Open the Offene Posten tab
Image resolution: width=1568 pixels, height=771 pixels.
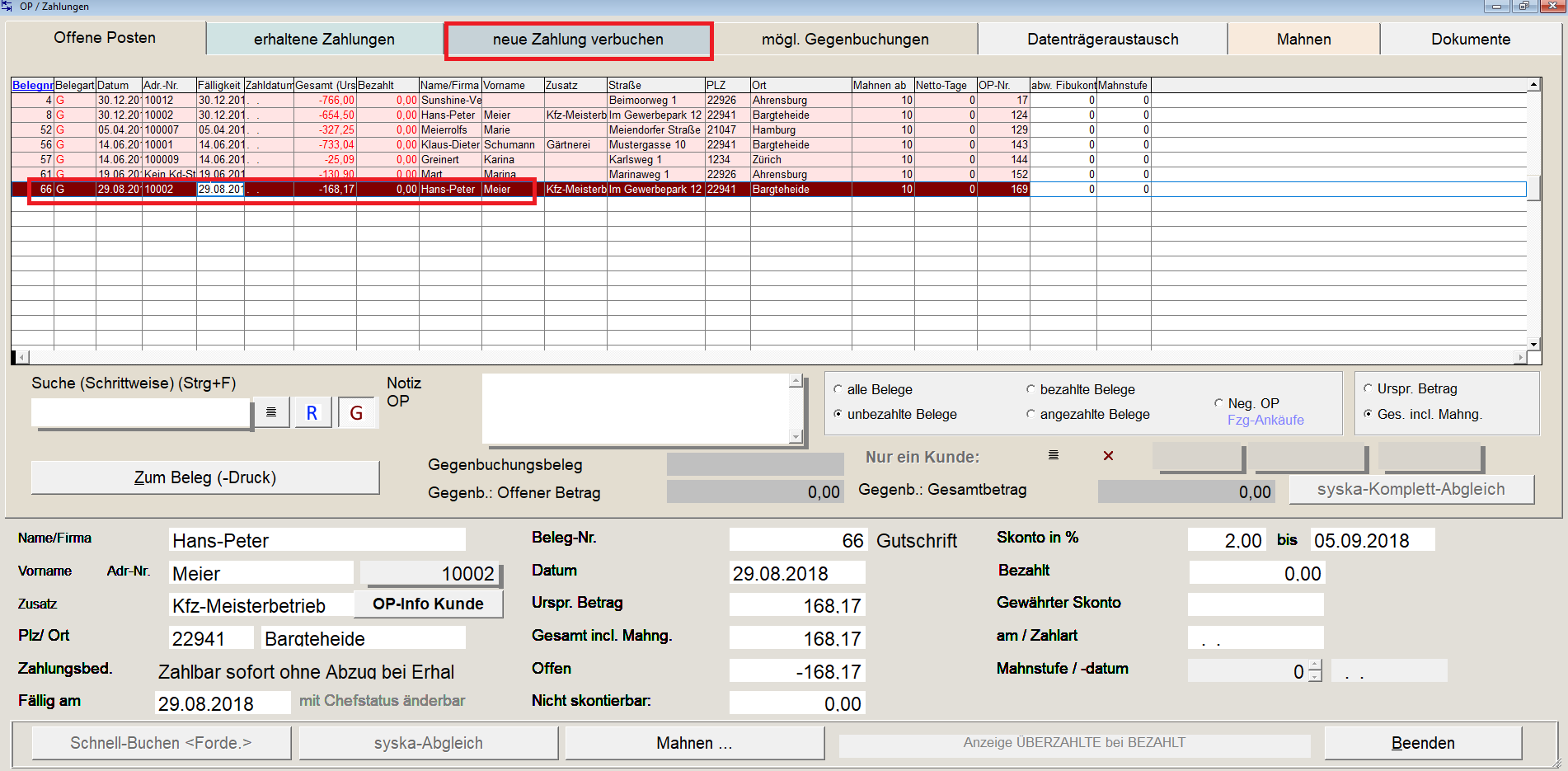tap(105, 38)
